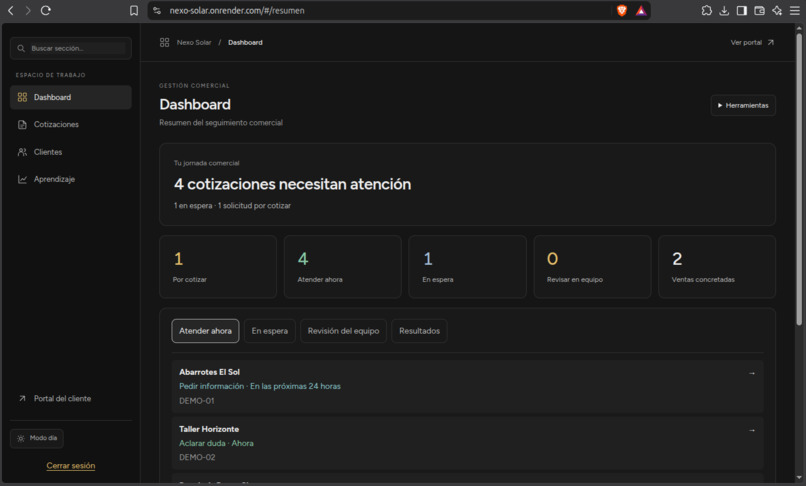This screenshot has width=806, height=486.
Task: Switch to the En espera tab
Action: click(270, 331)
